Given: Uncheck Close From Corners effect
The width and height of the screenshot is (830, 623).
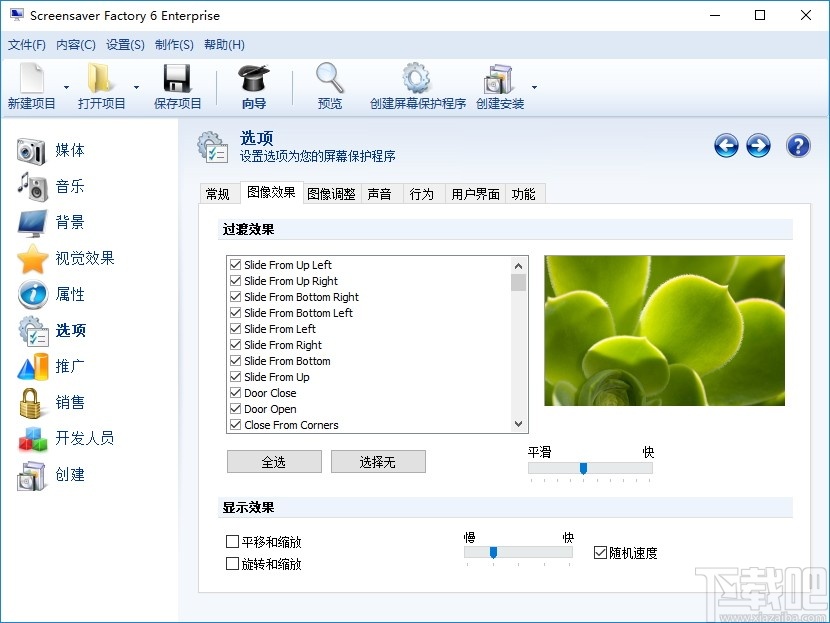Looking at the screenshot, I should 236,425.
